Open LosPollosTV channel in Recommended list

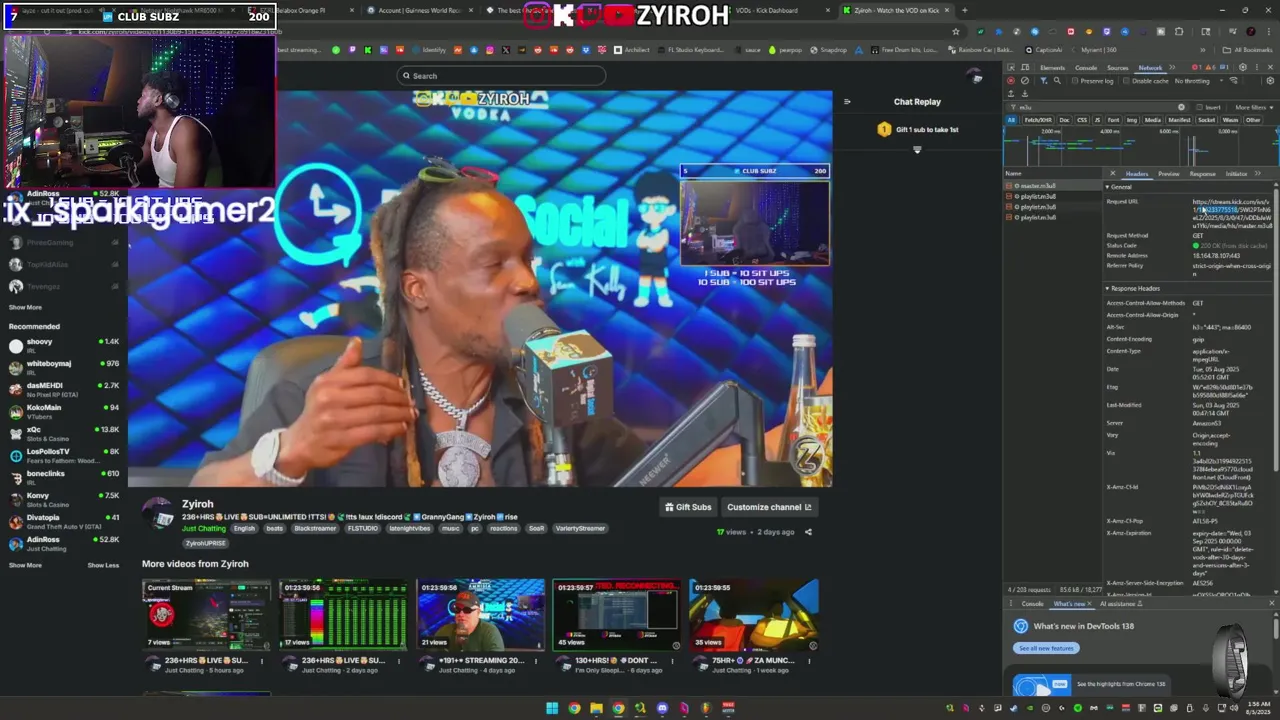click(62, 456)
